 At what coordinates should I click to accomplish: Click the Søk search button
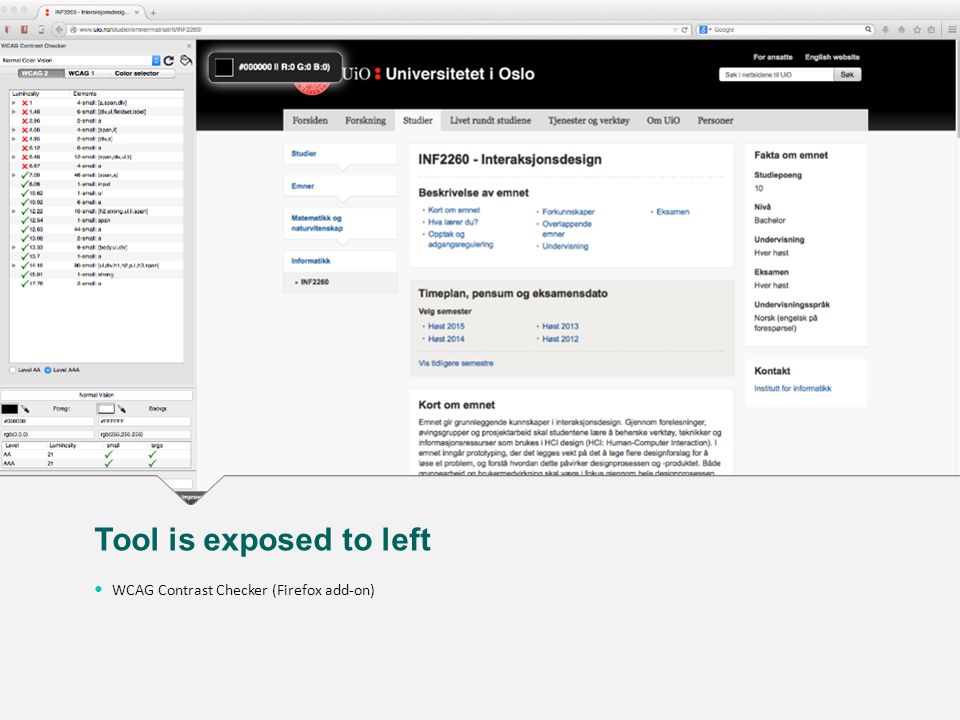(x=847, y=75)
